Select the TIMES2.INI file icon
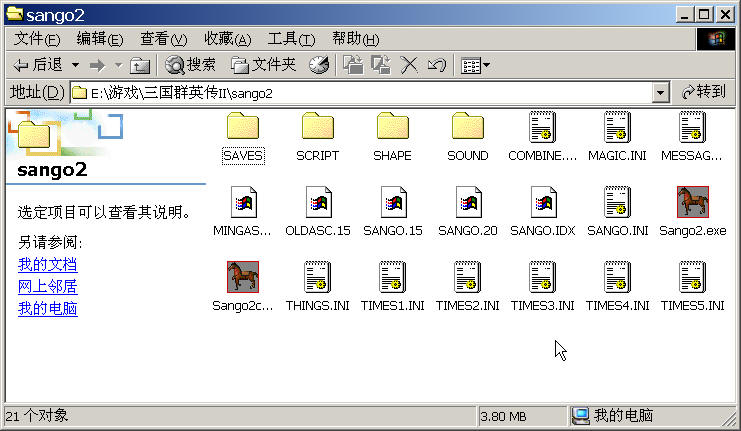 pyautogui.click(x=467, y=277)
